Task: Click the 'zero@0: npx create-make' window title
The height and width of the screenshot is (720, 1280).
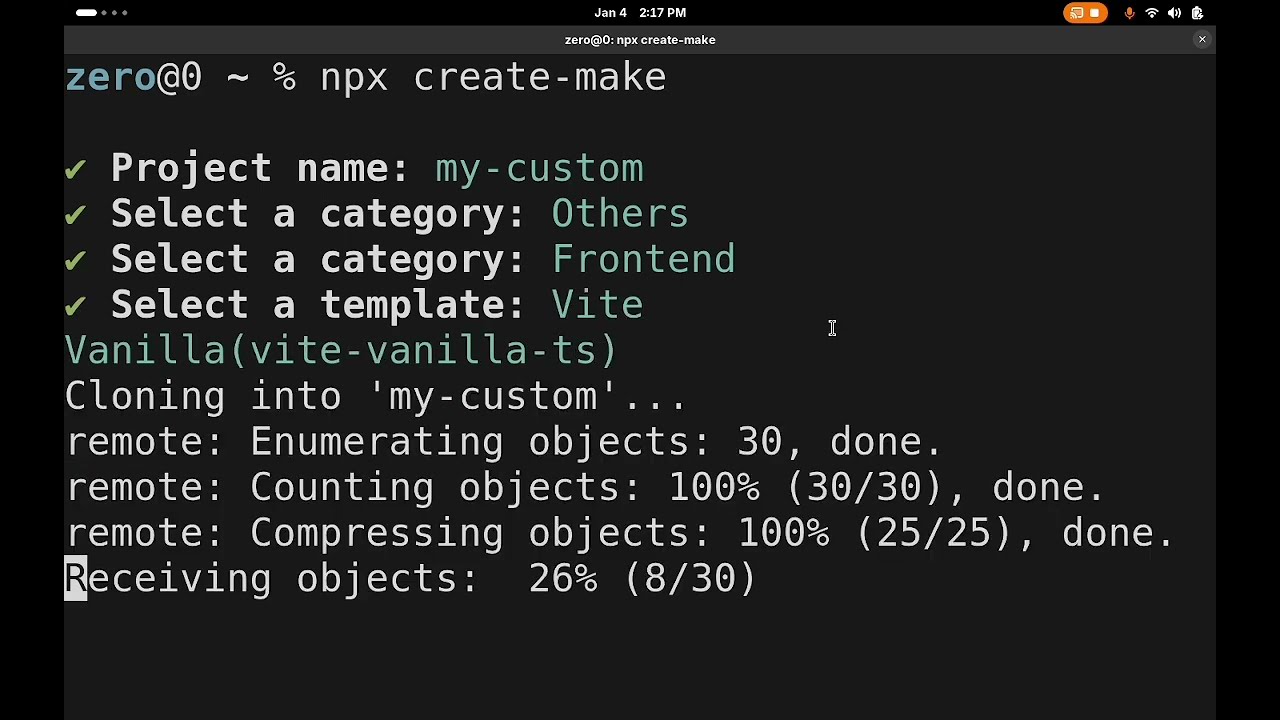Action: 640,40
